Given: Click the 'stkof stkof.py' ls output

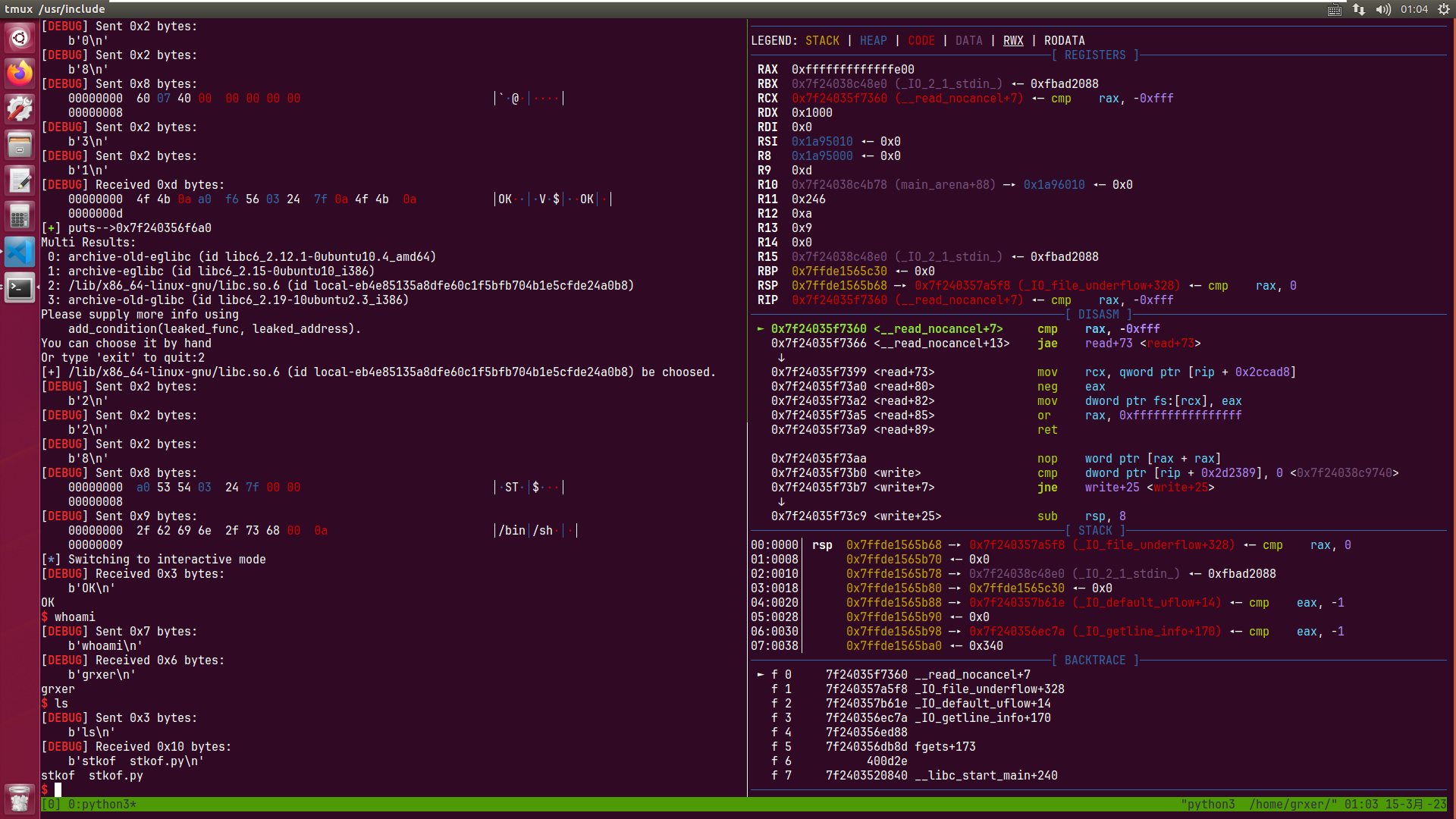Looking at the screenshot, I should click(92, 776).
